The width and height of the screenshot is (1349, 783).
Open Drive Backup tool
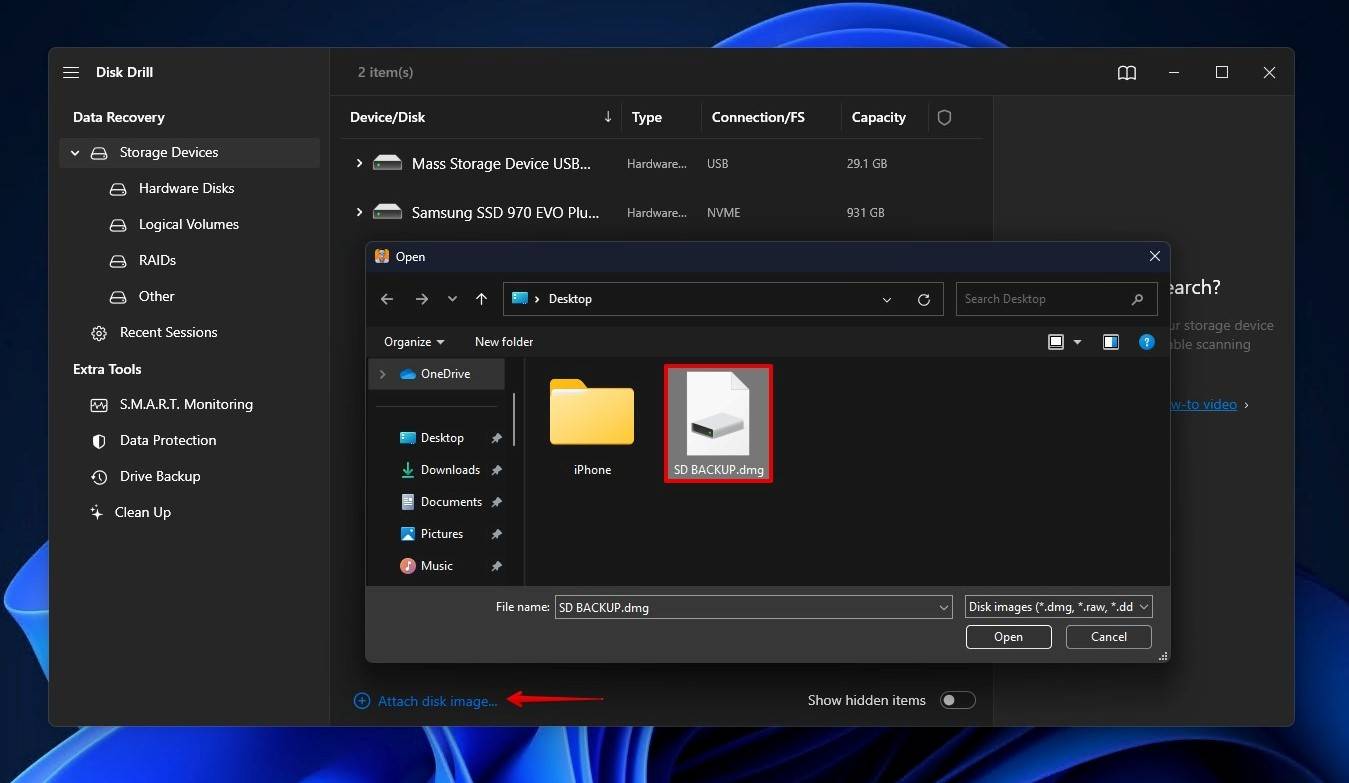pos(160,477)
